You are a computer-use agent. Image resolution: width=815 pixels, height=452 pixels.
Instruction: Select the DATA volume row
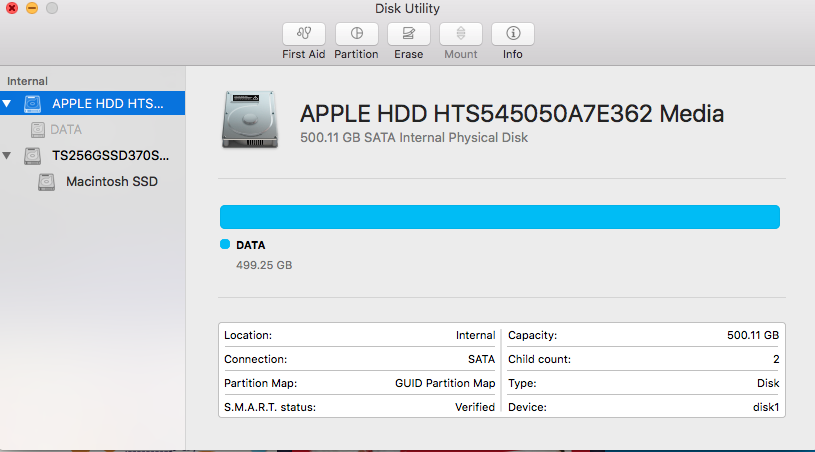click(x=93, y=129)
